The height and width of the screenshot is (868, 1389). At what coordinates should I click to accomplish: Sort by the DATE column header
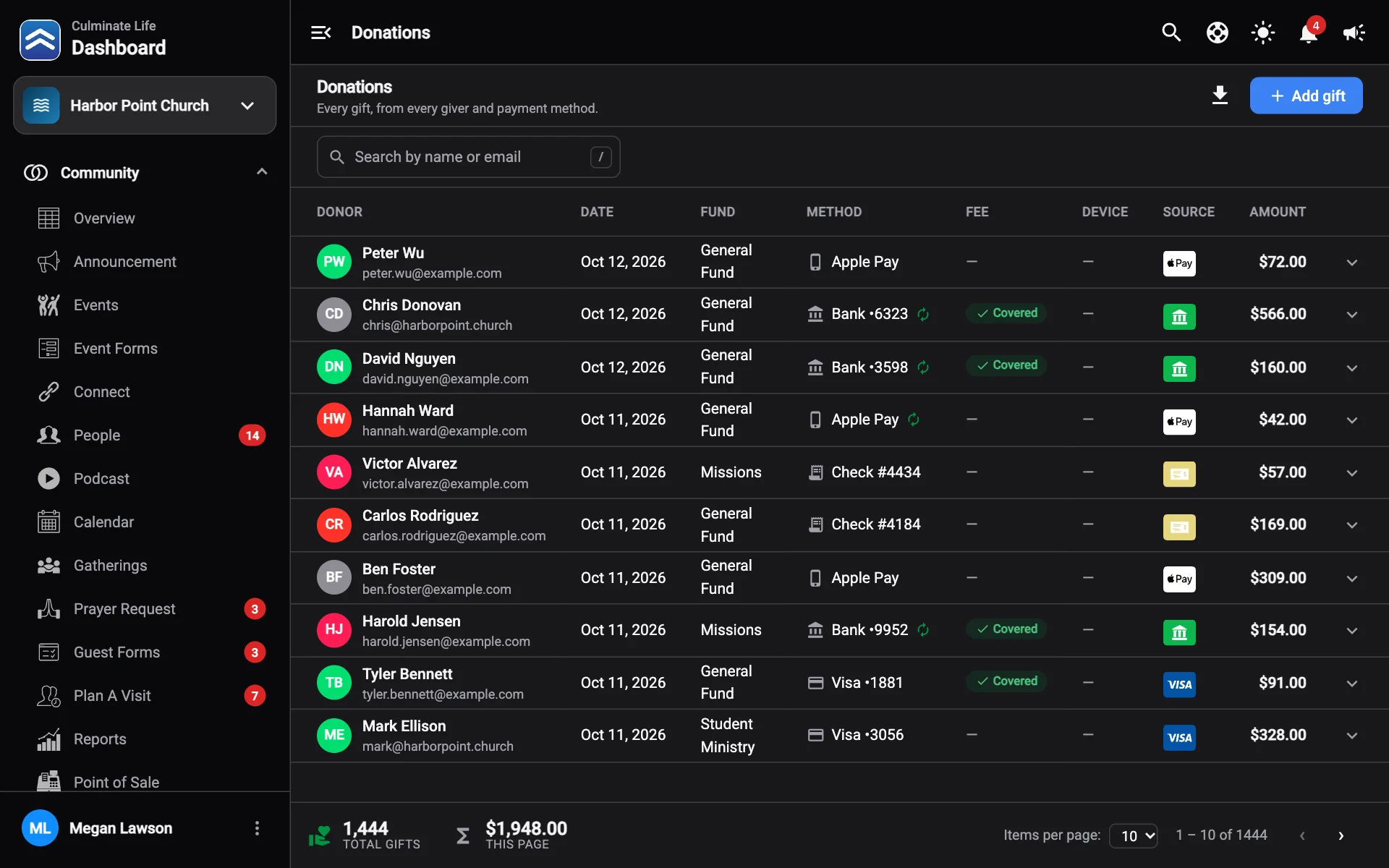coord(597,212)
